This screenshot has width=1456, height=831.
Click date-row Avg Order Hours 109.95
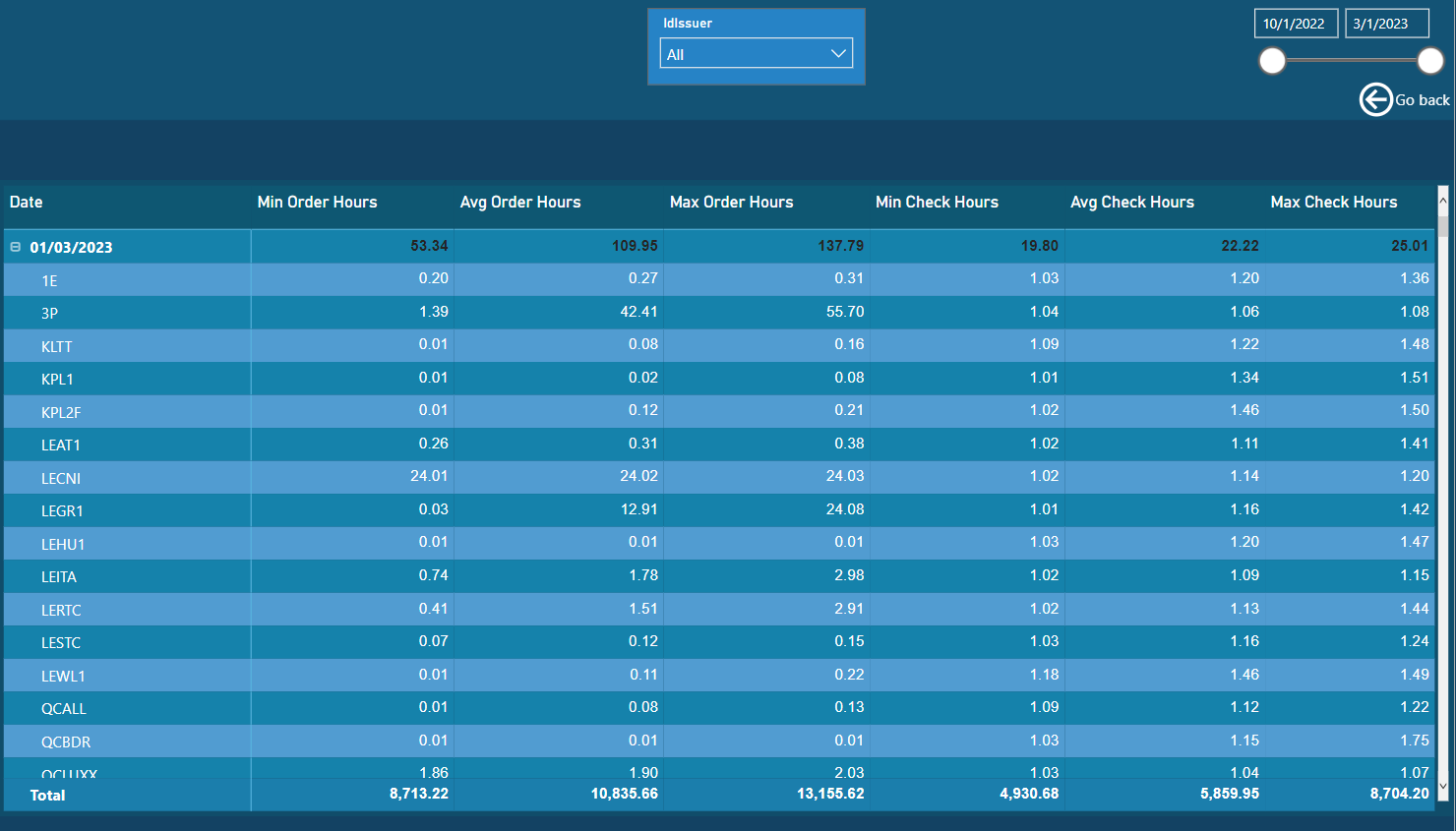point(635,246)
